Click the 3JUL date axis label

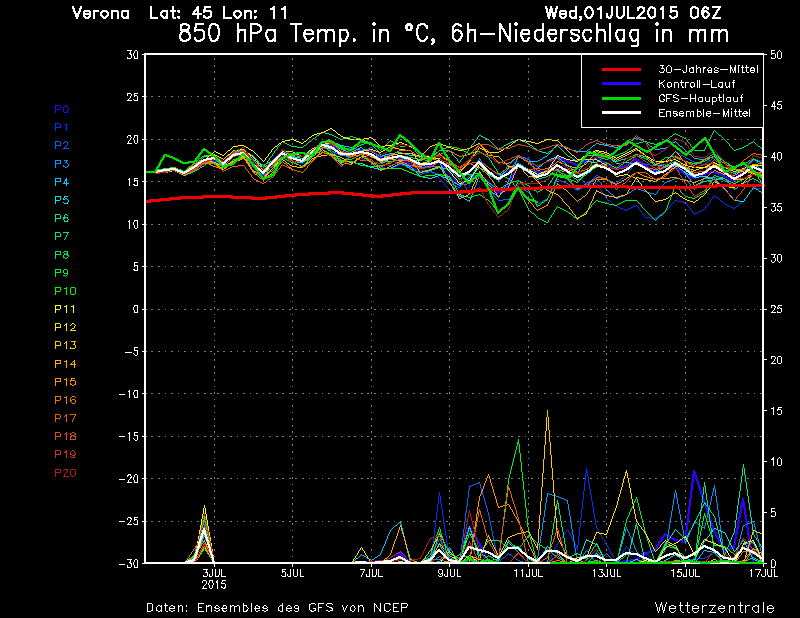click(x=214, y=574)
